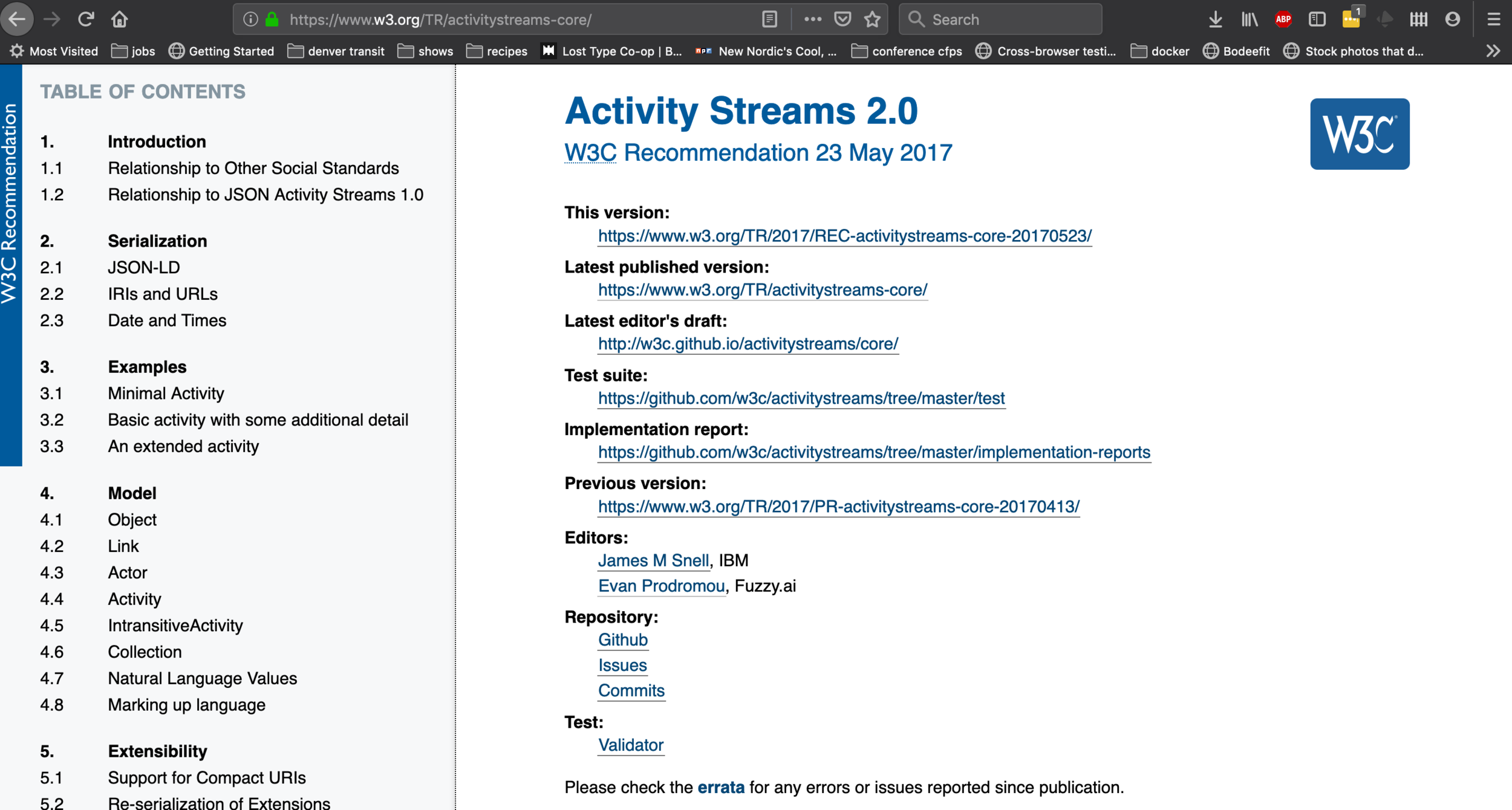
Task: Jump to Natural Language Values section
Action: coord(202,678)
